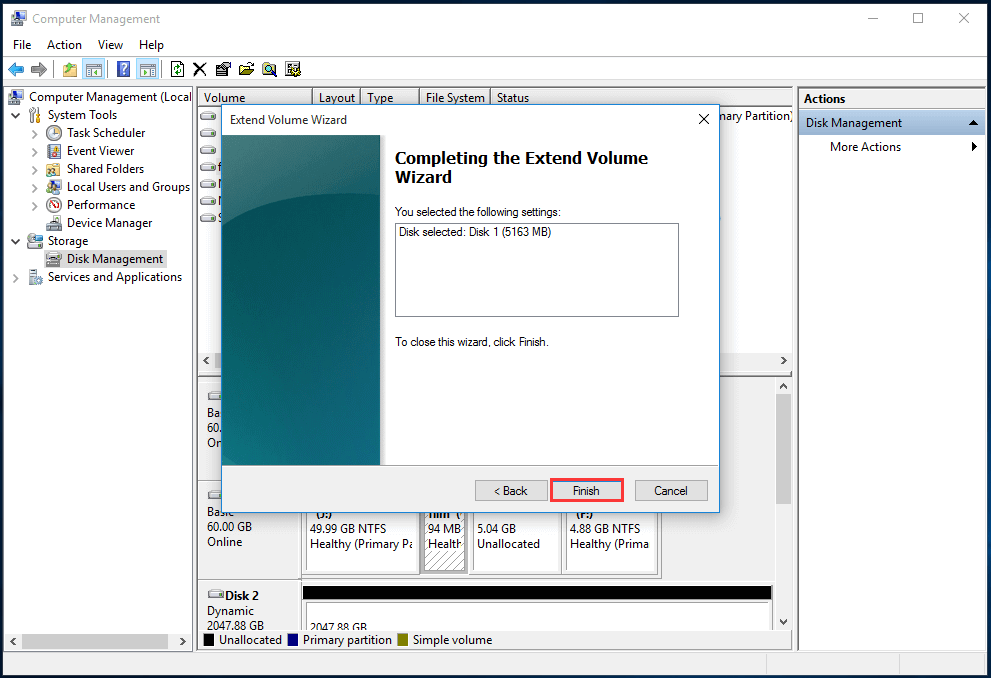
Task: Toggle the Show/Hide console tree pane
Action: pos(93,68)
